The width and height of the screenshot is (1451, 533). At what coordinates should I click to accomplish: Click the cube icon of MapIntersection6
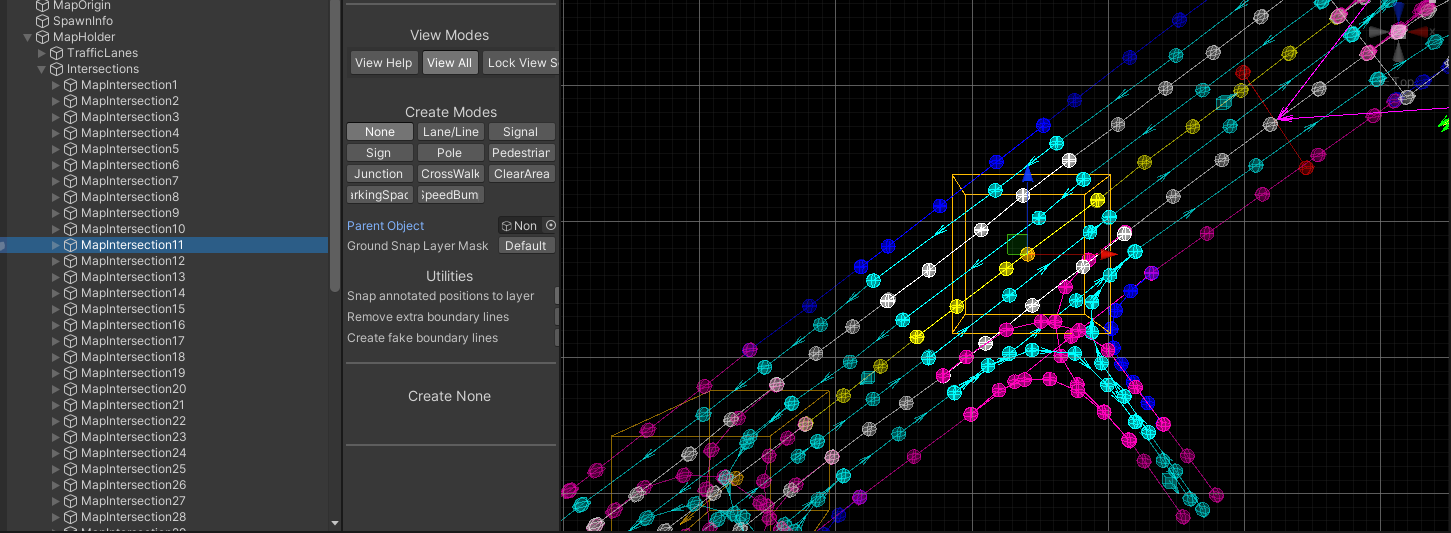click(x=71, y=165)
